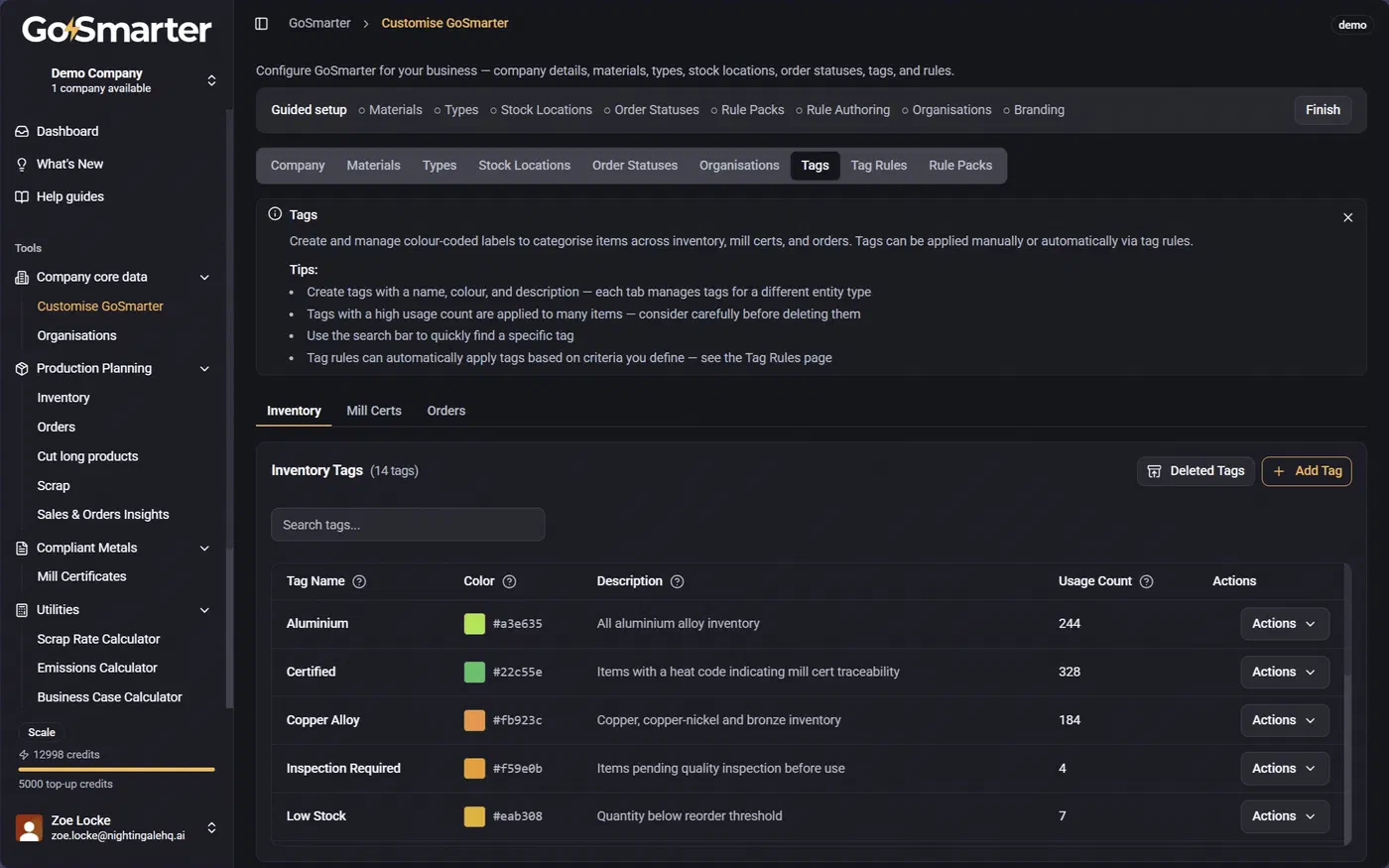Click the Production Planning cube icon
Viewport: 1389px width, 868px height.
tap(22, 368)
